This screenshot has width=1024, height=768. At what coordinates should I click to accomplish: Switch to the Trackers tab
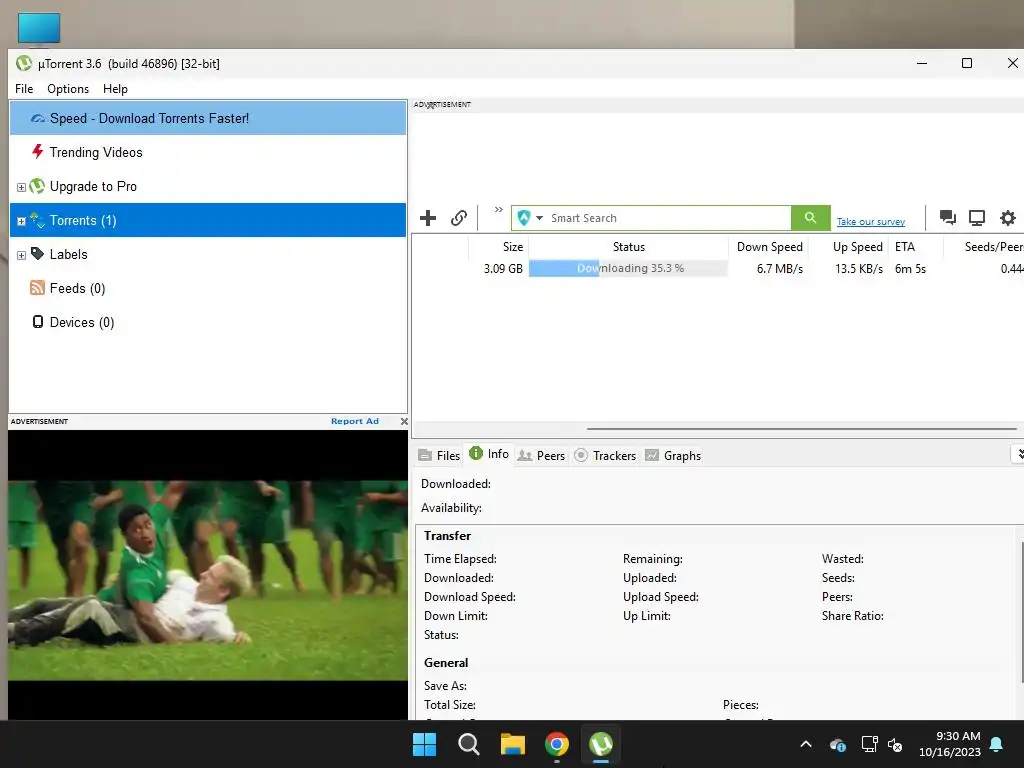605,455
